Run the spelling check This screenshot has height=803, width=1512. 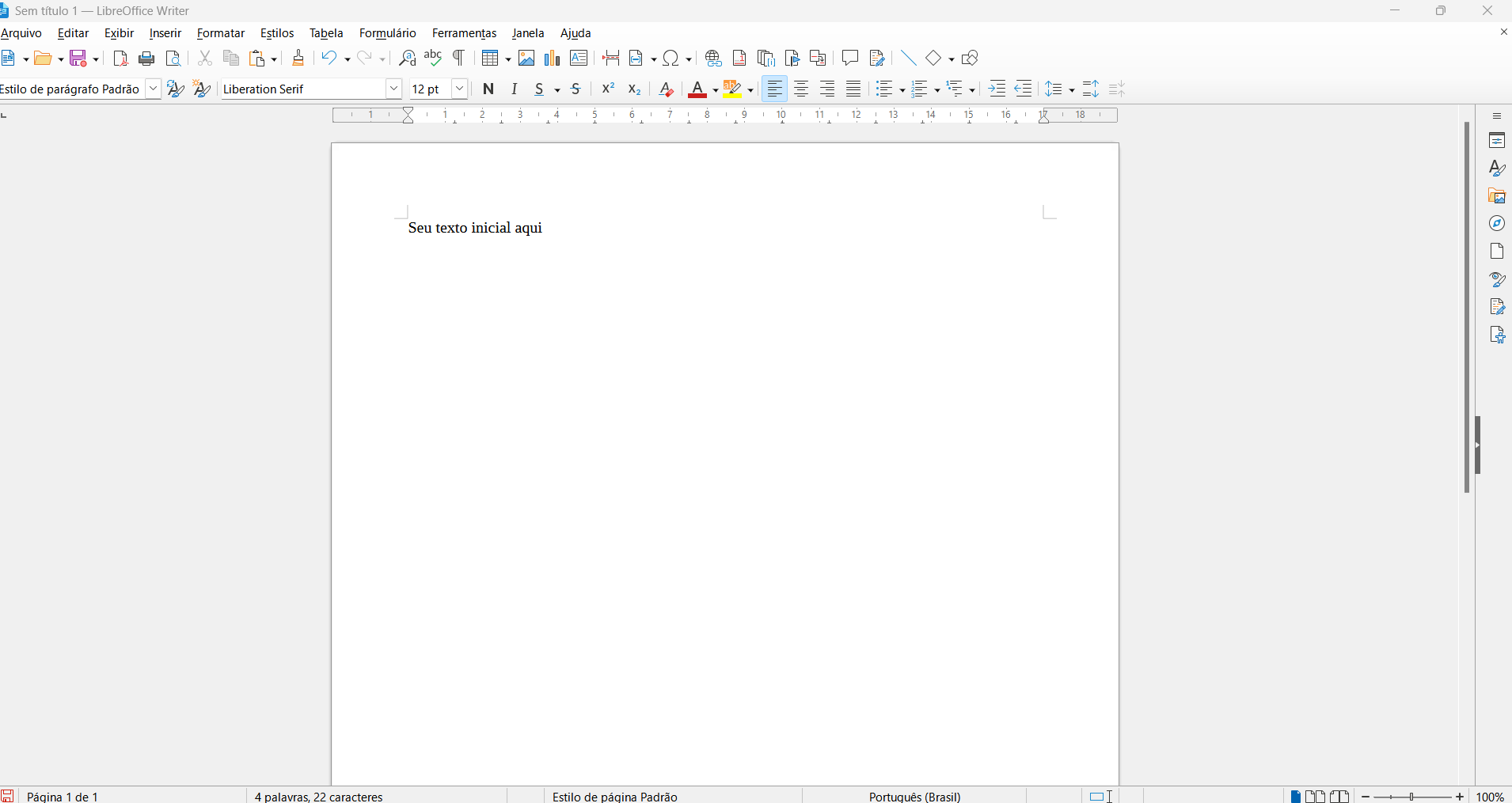433,58
